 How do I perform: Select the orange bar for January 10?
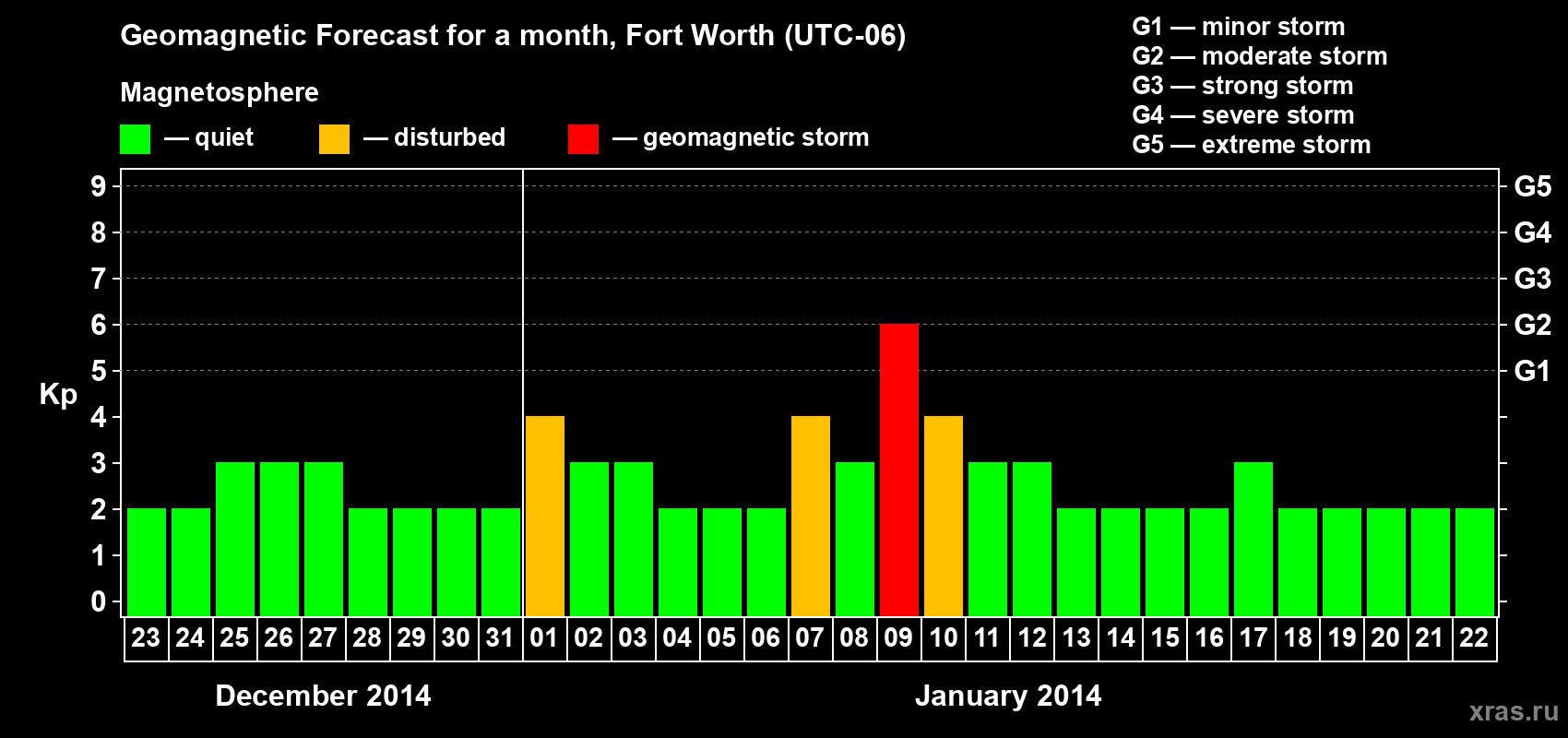click(x=944, y=516)
